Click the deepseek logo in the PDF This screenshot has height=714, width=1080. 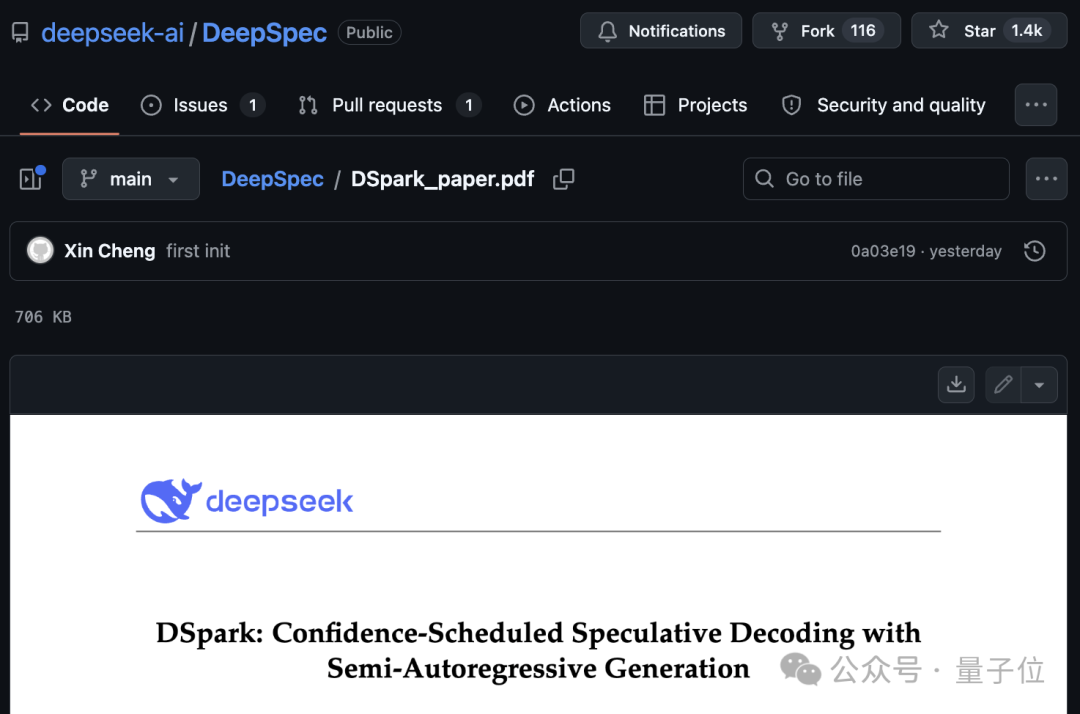click(x=247, y=501)
